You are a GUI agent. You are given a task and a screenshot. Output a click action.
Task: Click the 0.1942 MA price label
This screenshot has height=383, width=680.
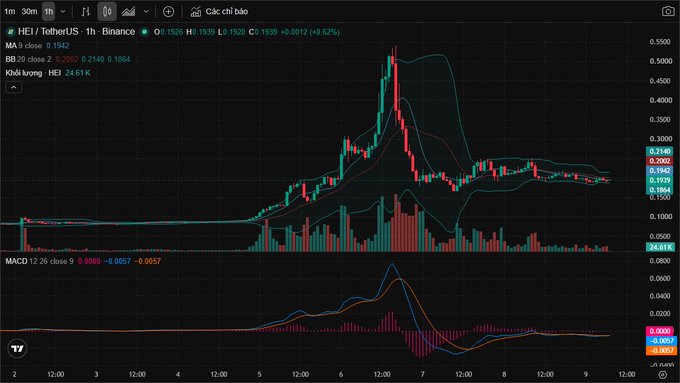660,170
